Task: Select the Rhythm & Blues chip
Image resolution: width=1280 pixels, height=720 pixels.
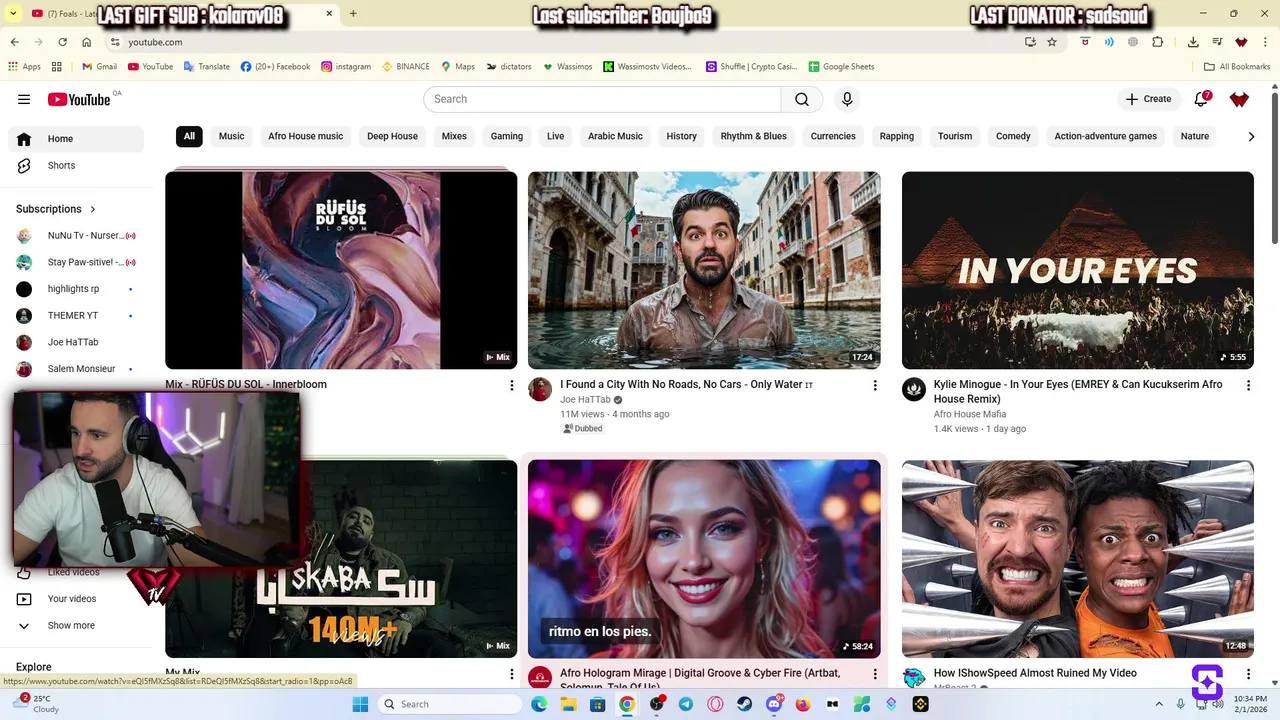Action: pos(753,136)
